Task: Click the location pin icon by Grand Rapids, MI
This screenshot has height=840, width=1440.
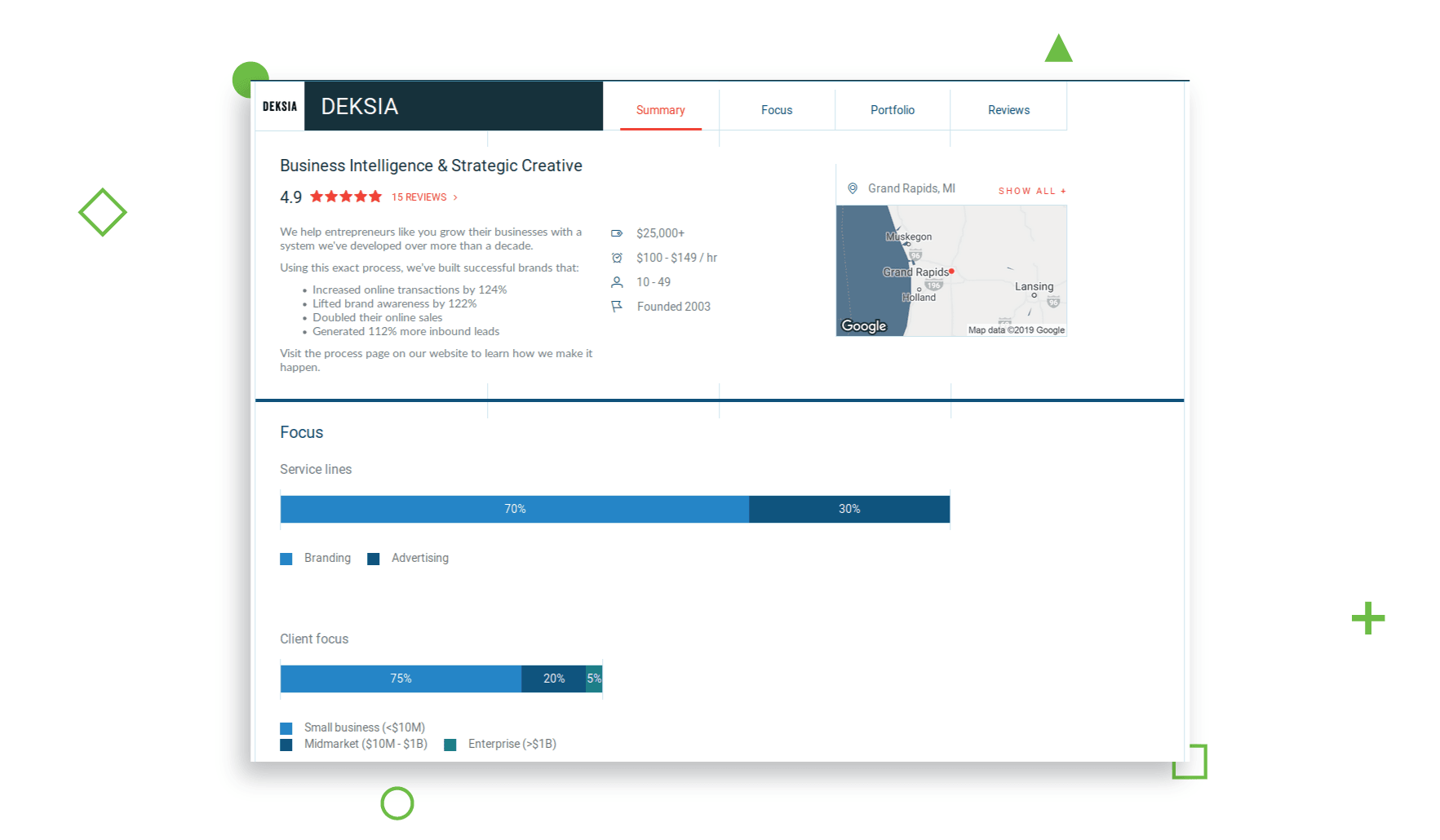Action: pos(853,188)
